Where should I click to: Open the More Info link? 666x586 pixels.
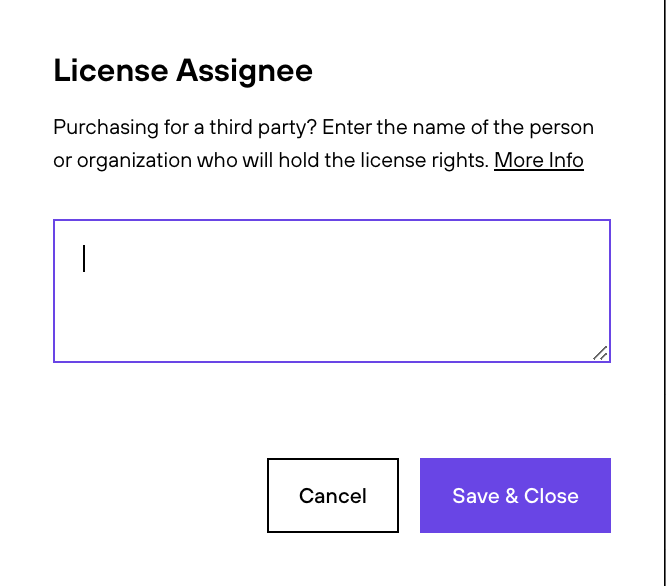pos(539,160)
